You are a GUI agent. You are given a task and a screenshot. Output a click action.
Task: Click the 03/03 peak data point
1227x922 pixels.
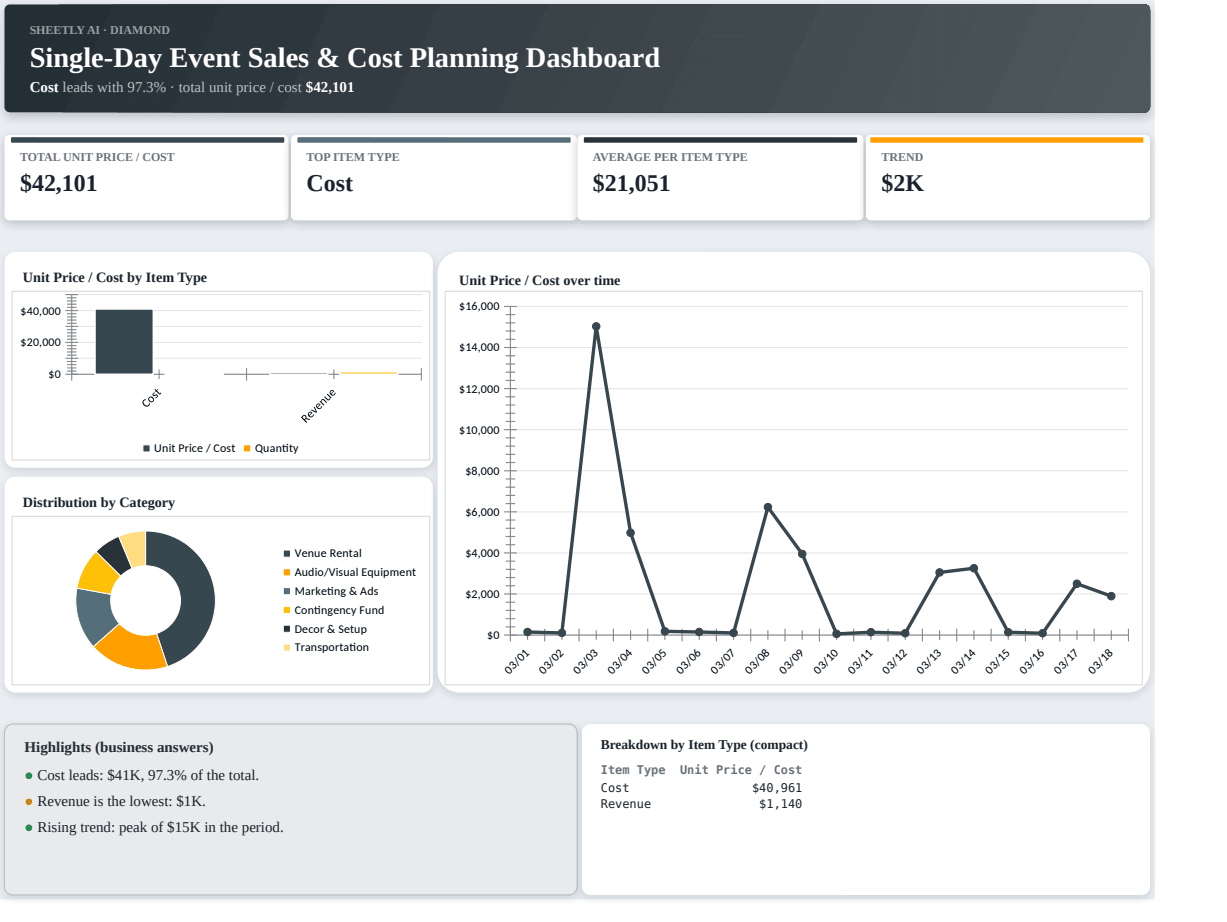596,326
